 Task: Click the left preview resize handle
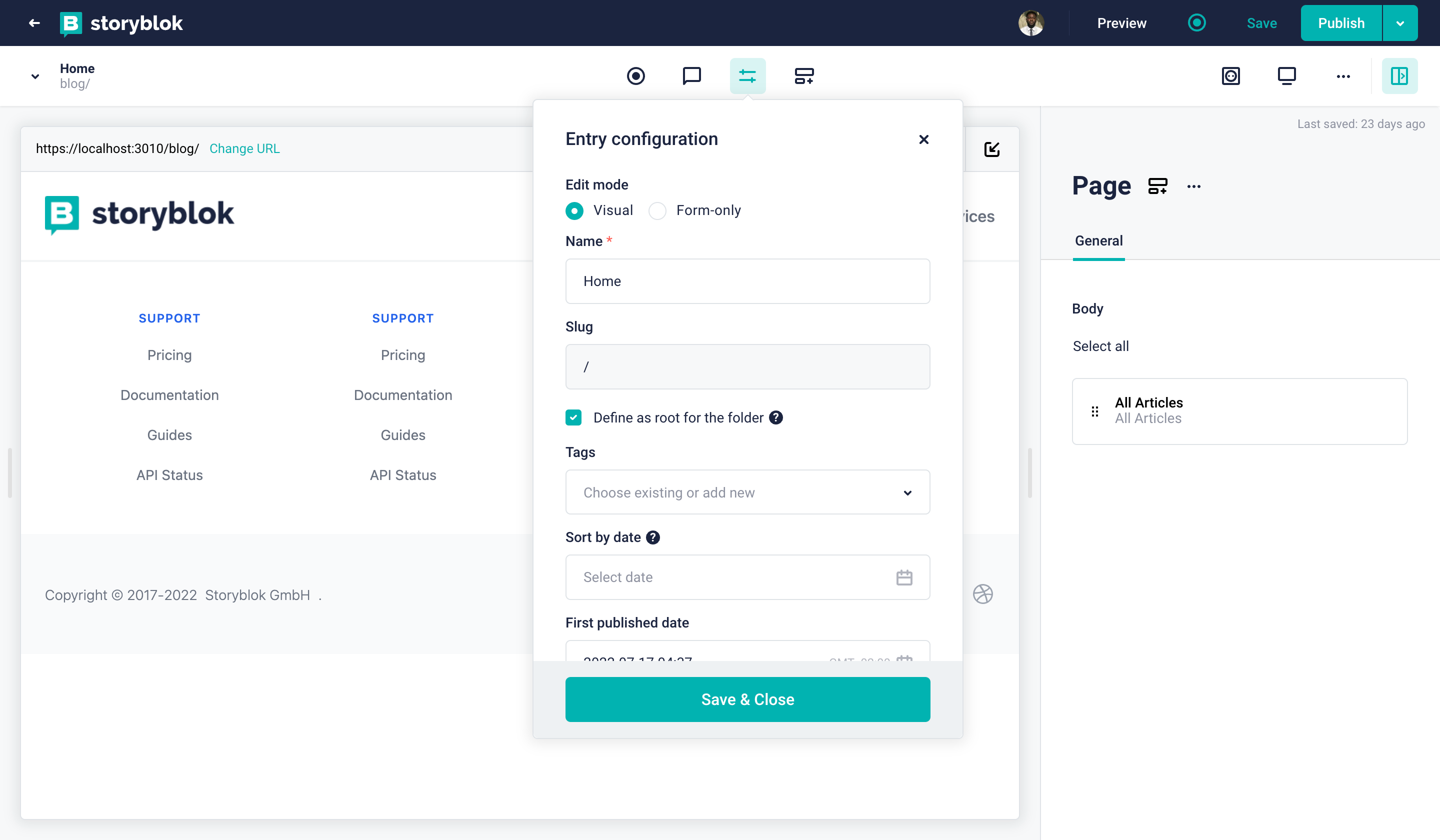tap(9, 473)
